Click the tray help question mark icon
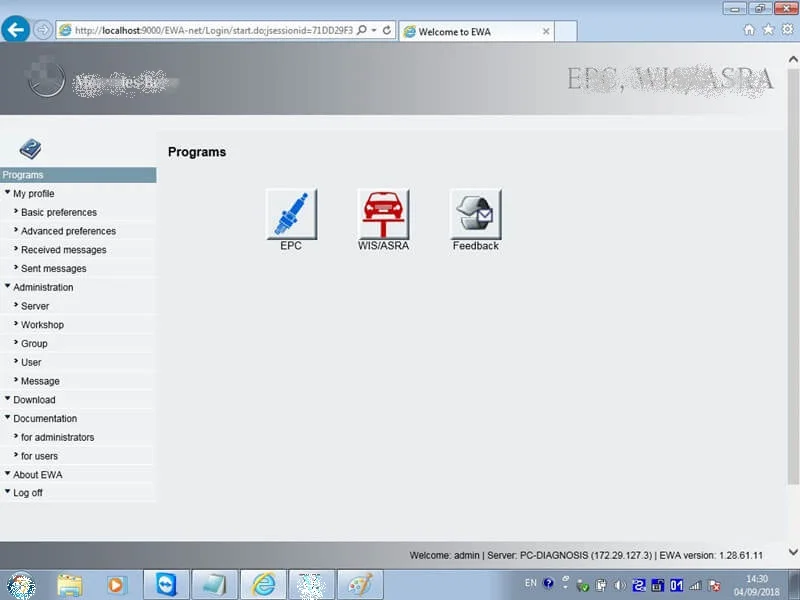 point(548,583)
